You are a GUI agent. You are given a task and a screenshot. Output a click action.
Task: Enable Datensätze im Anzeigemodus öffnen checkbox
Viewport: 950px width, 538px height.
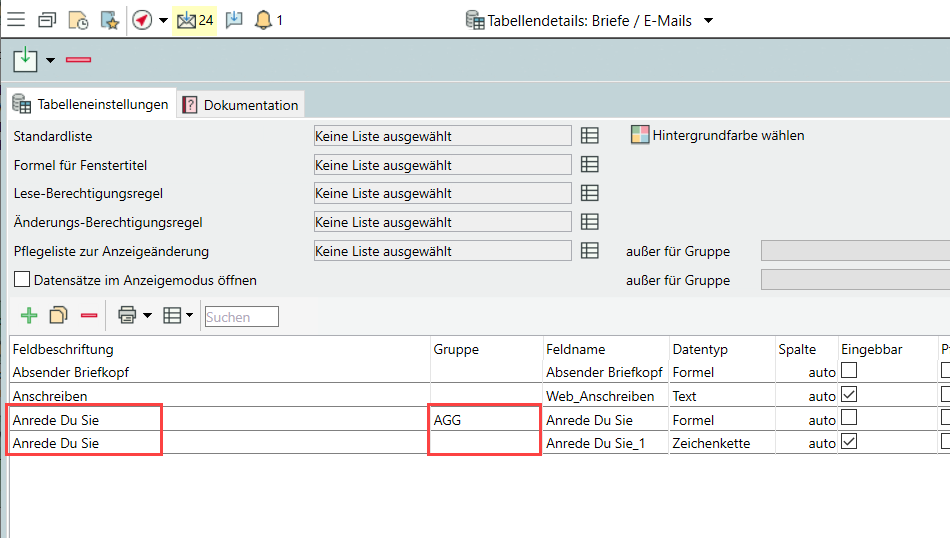tap(22, 280)
